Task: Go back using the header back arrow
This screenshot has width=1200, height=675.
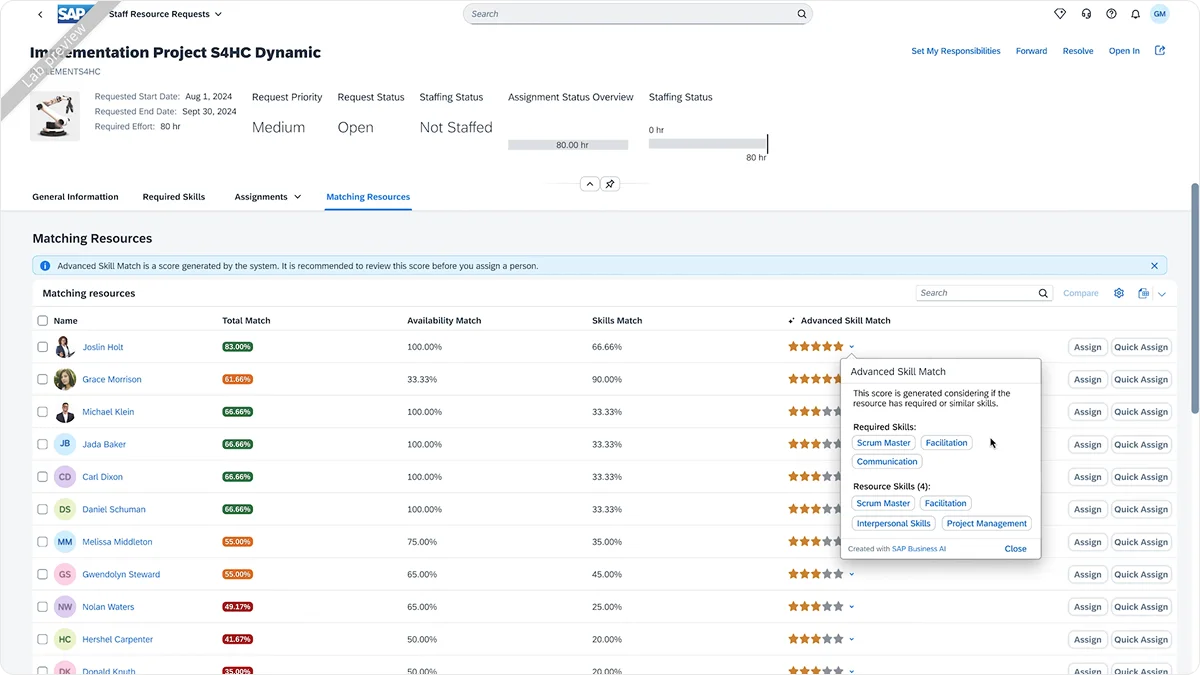Action: tap(40, 14)
